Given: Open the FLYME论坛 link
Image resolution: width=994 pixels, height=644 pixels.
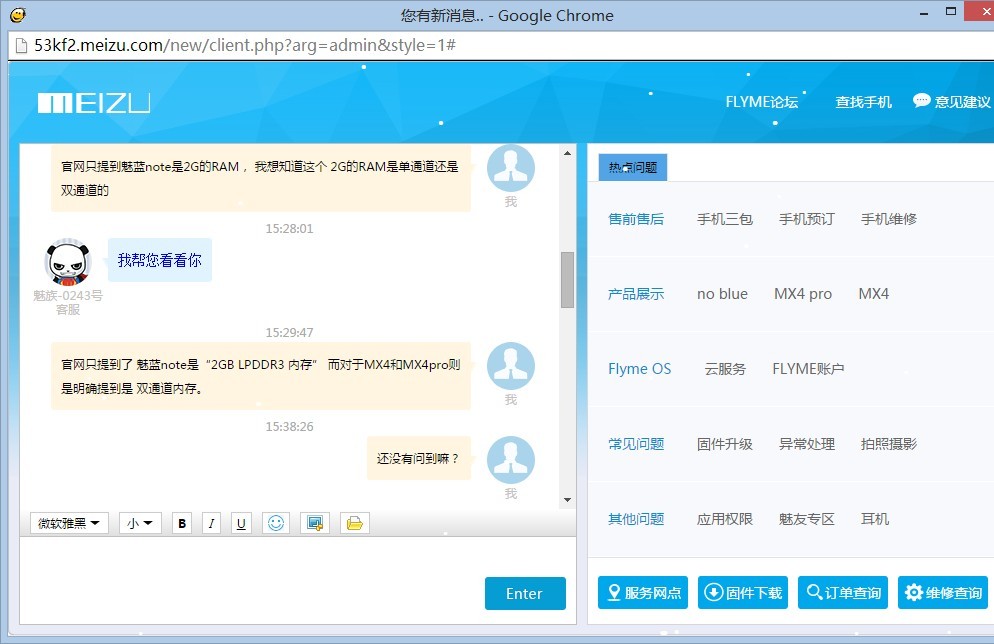Looking at the screenshot, I should 761,102.
